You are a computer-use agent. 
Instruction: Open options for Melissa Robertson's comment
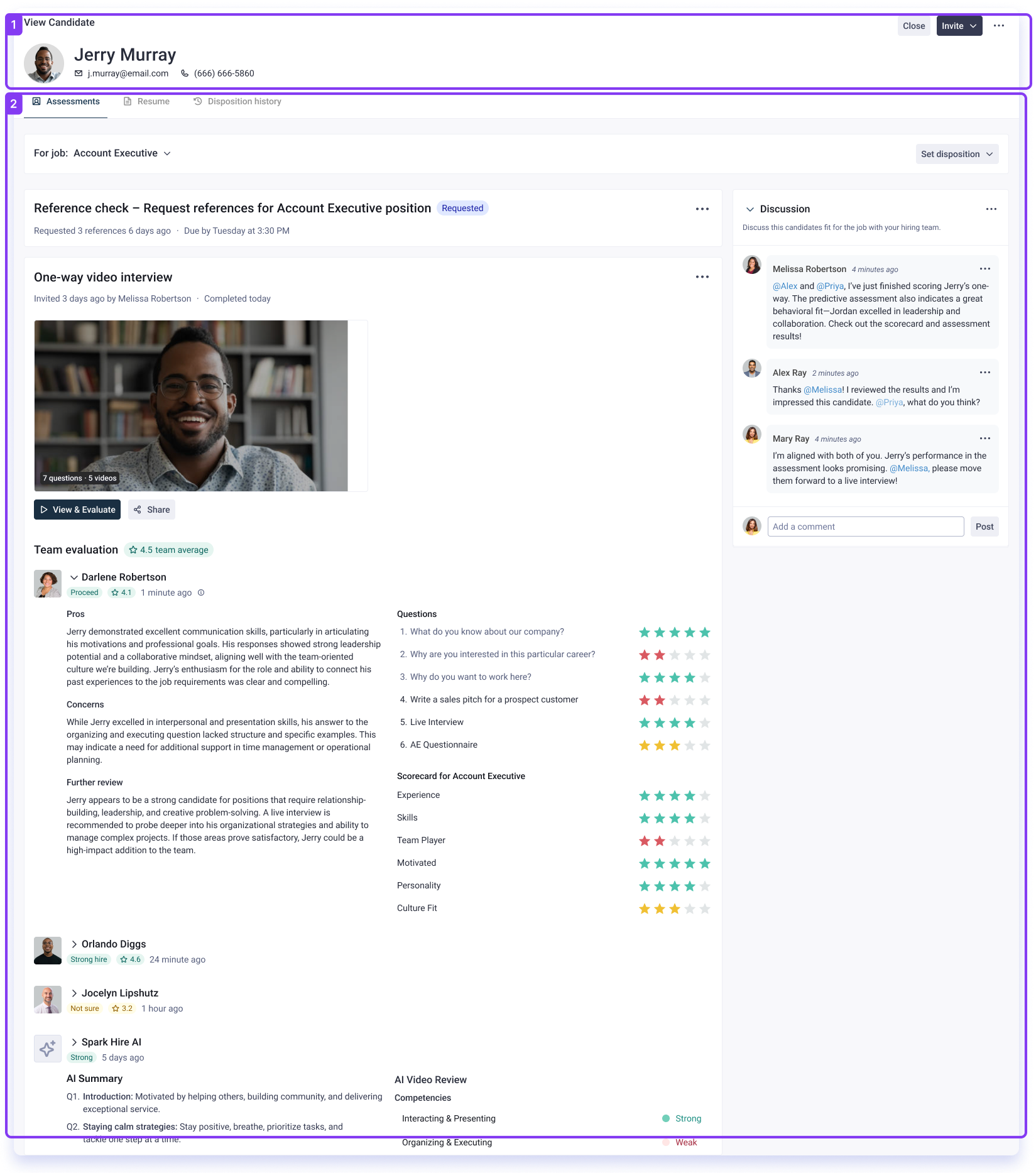coord(985,269)
